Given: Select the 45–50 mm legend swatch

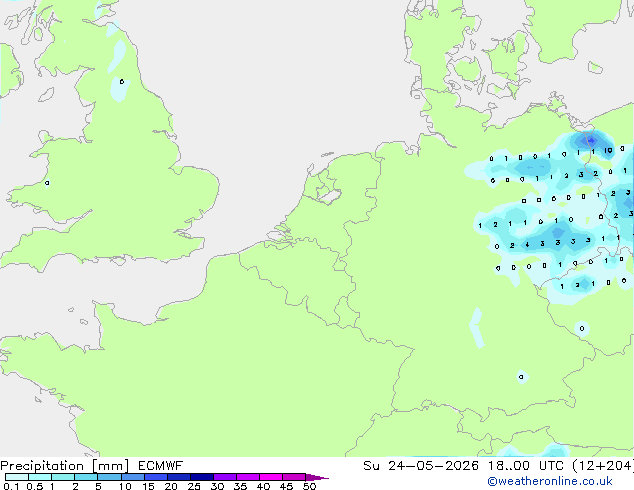Looking at the screenshot, I should pos(294,477).
